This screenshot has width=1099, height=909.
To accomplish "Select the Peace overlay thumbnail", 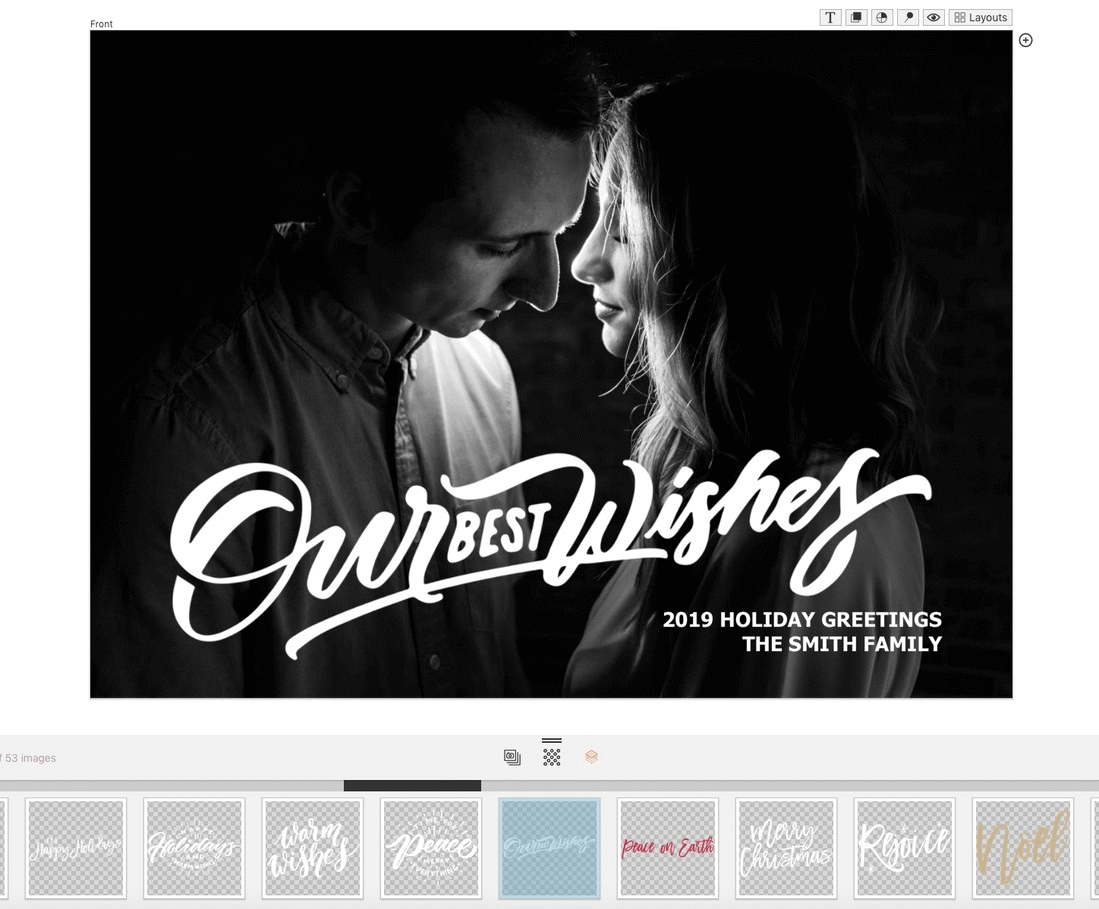I will pyautogui.click(x=431, y=848).
